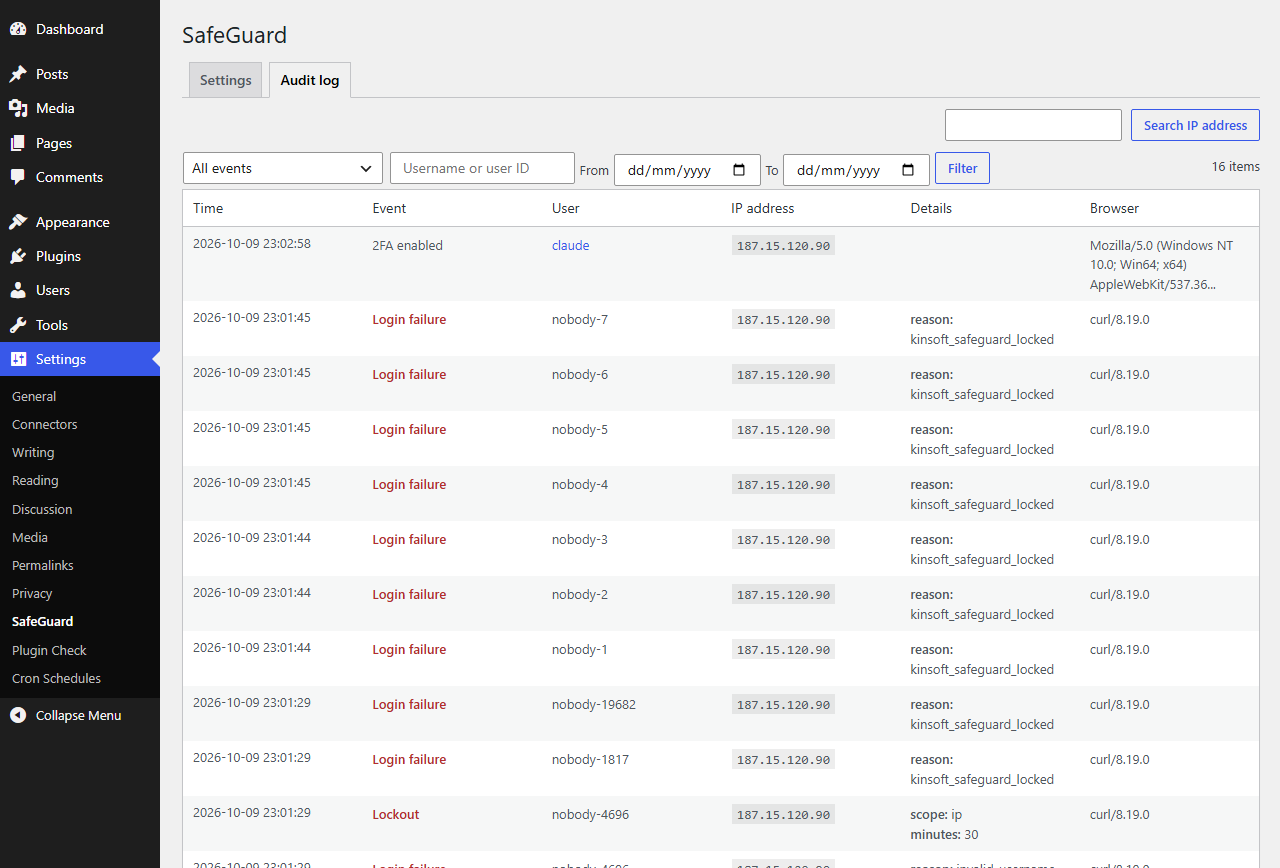Open Connectors settings submenu item

(44, 424)
